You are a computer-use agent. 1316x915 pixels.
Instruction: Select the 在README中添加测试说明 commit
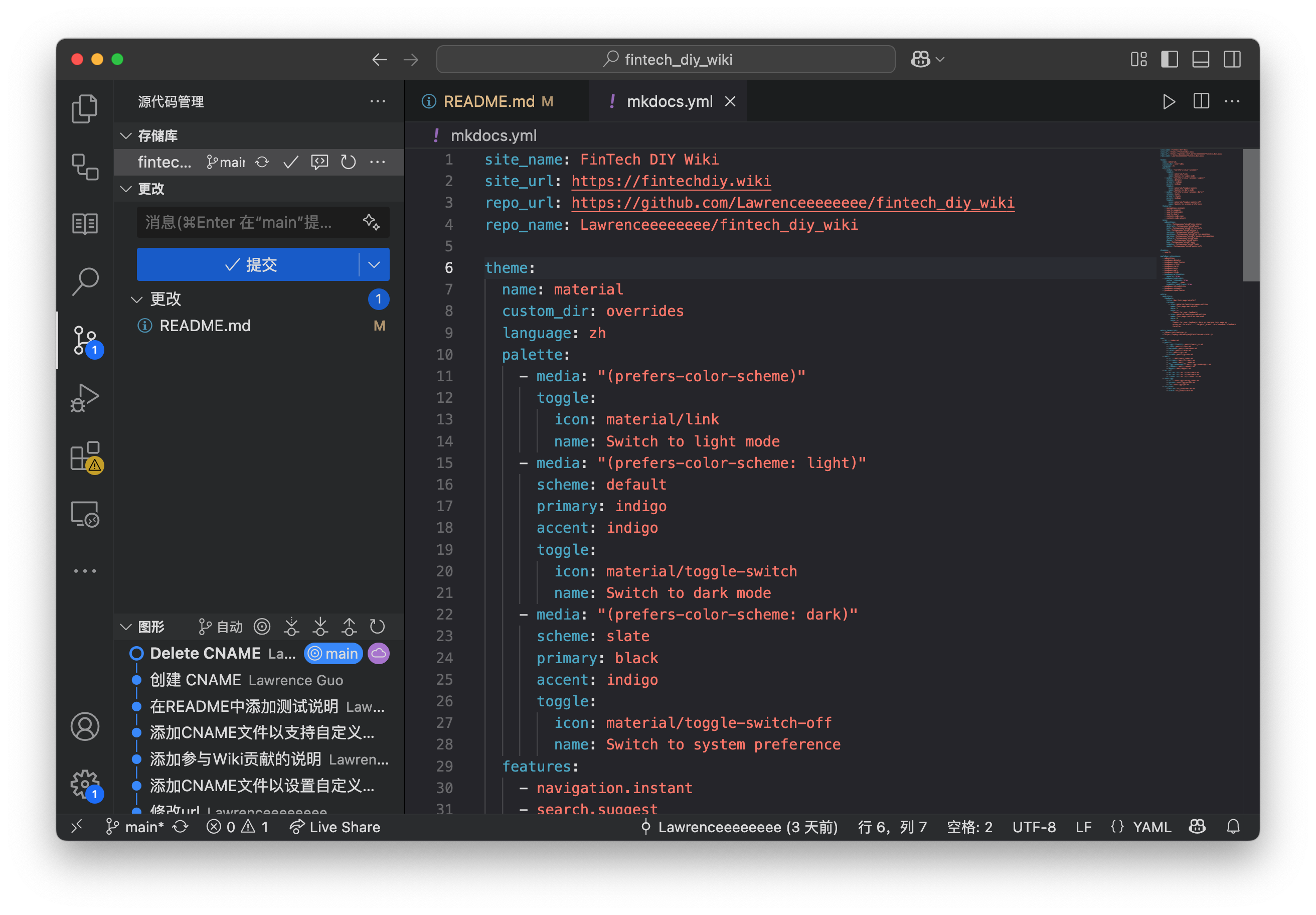click(x=259, y=706)
